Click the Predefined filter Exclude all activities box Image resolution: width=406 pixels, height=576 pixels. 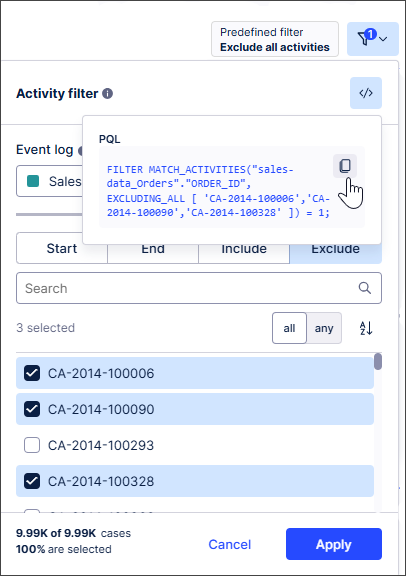(275, 39)
